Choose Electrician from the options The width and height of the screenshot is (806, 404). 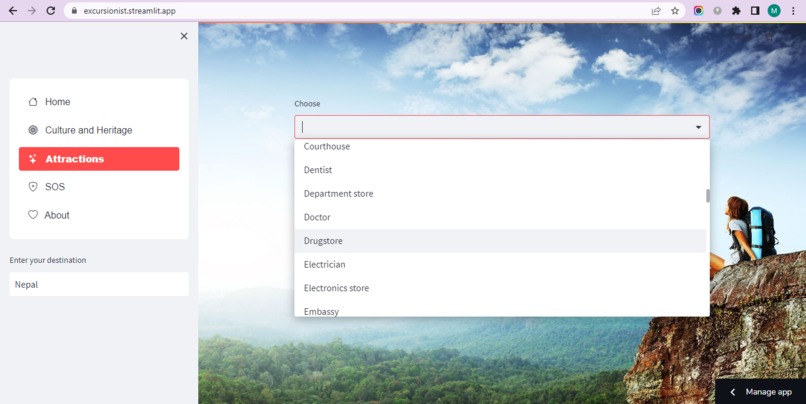point(500,264)
